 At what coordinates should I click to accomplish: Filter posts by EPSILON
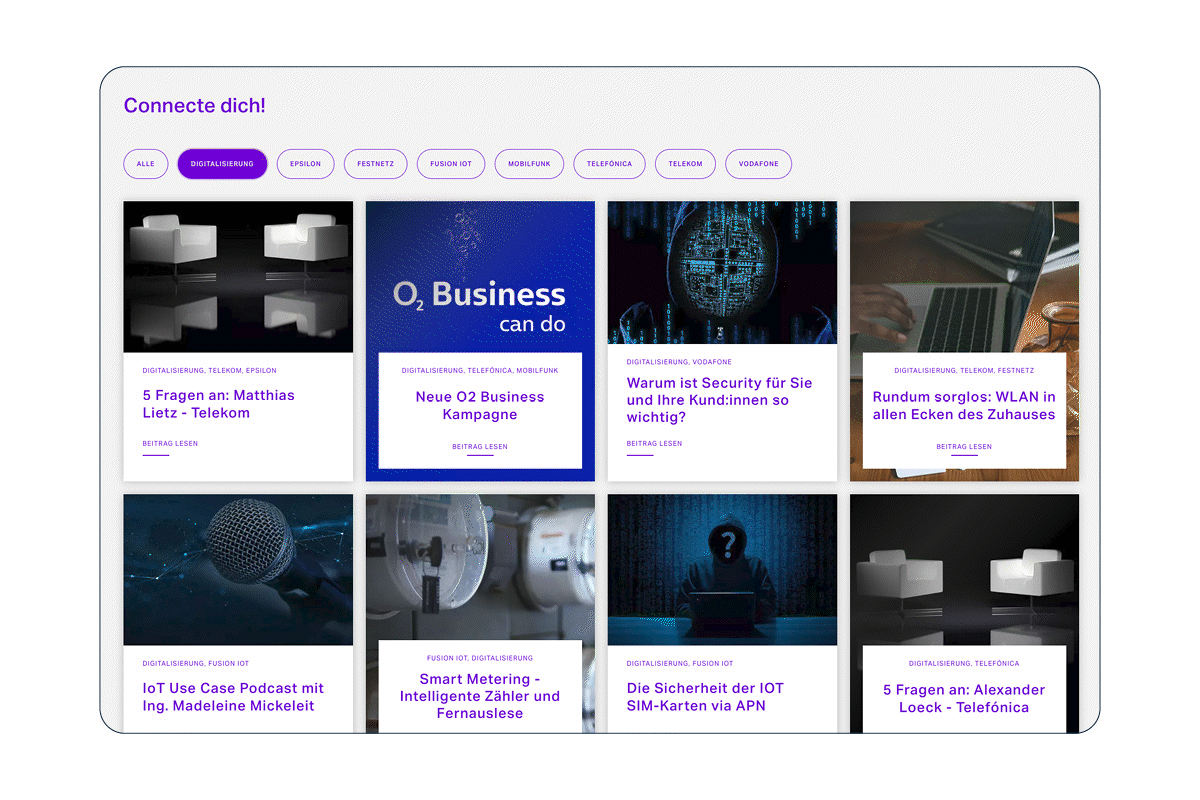tap(305, 164)
